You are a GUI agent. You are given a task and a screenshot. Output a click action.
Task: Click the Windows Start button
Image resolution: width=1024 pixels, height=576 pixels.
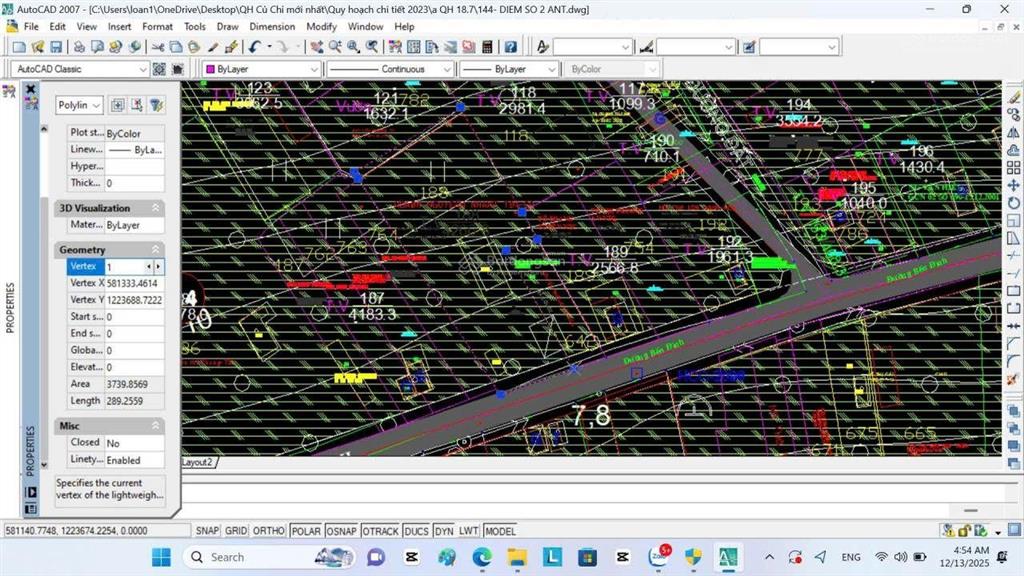tap(161, 556)
